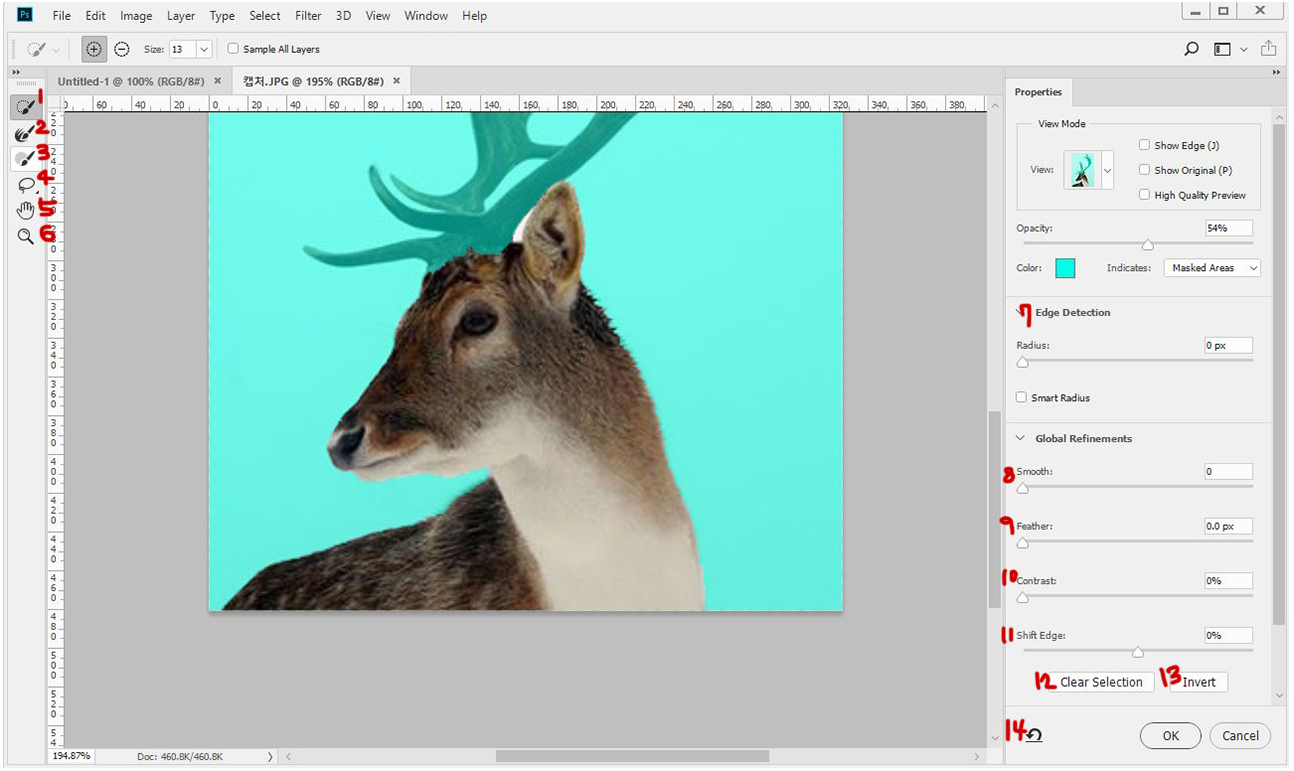The height and width of the screenshot is (771, 1294).
Task: Click the Clear Selection button
Action: pyautogui.click(x=1100, y=682)
